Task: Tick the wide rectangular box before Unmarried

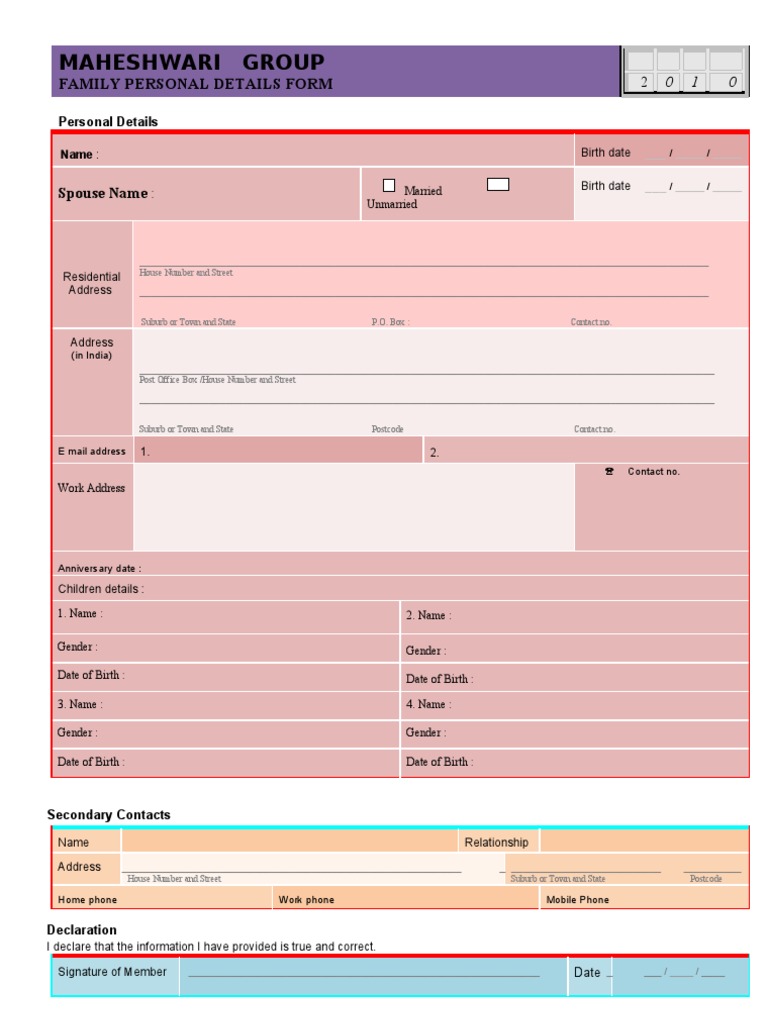Action: [498, 185]
